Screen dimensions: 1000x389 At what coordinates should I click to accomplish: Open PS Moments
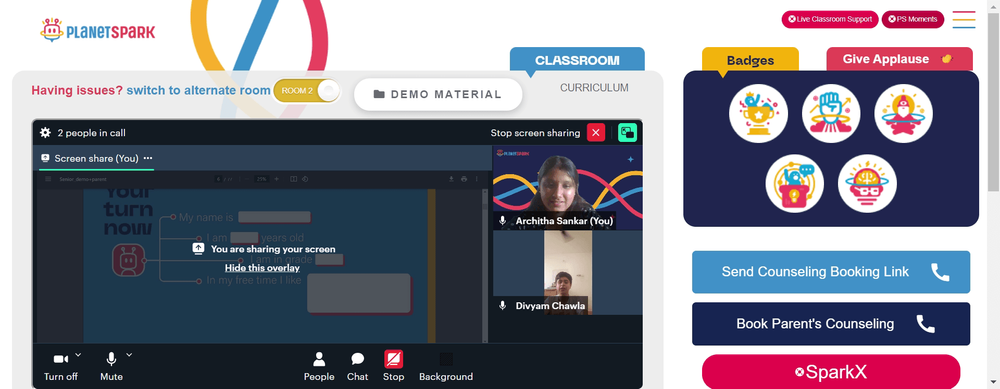pyautogui.click(x=913, y=19)
